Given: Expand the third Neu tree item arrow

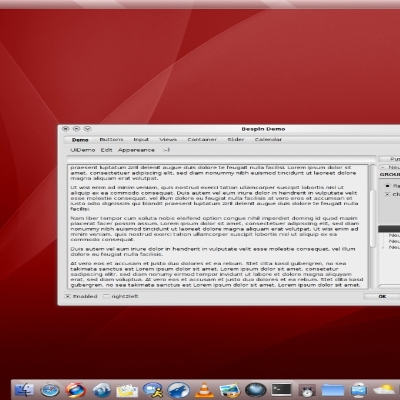Looking at the screenshot, I should tap(383, 247).
